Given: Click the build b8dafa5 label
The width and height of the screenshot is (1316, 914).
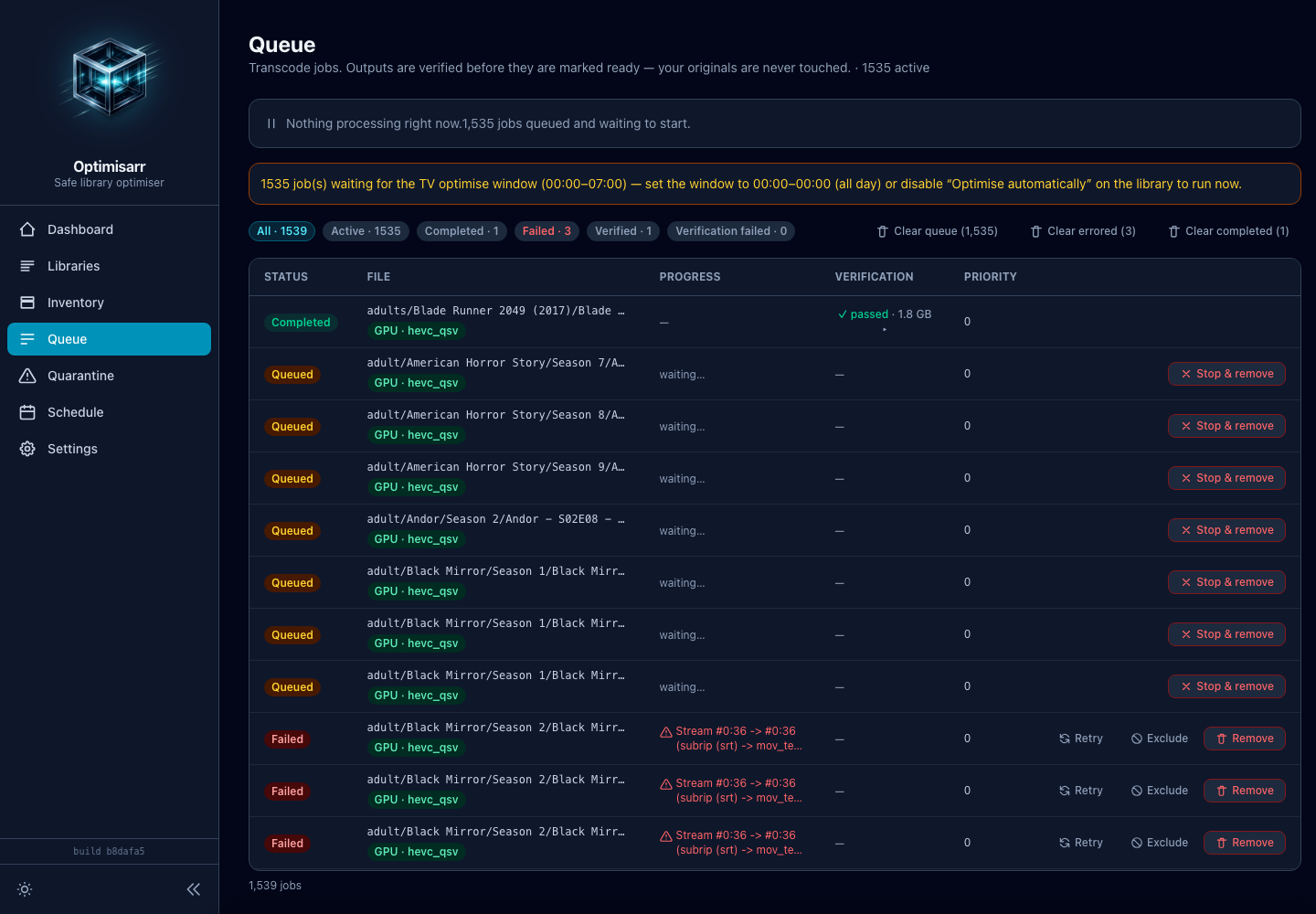Looking at the screenshot, I should tap(109, 851).
